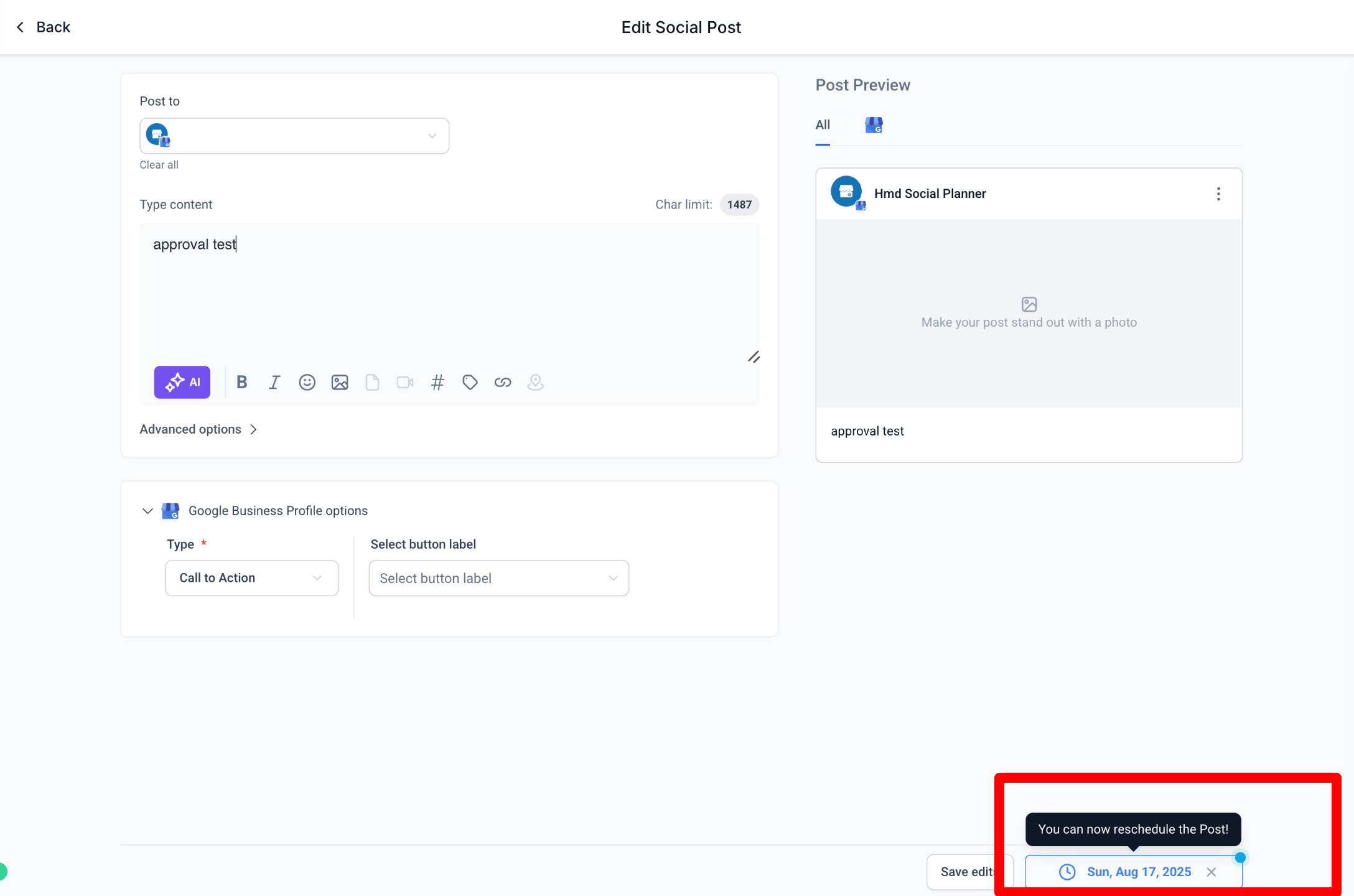Toggle italic text formatting
Viewport: 1354px width, 896px height.
[274, 382]
